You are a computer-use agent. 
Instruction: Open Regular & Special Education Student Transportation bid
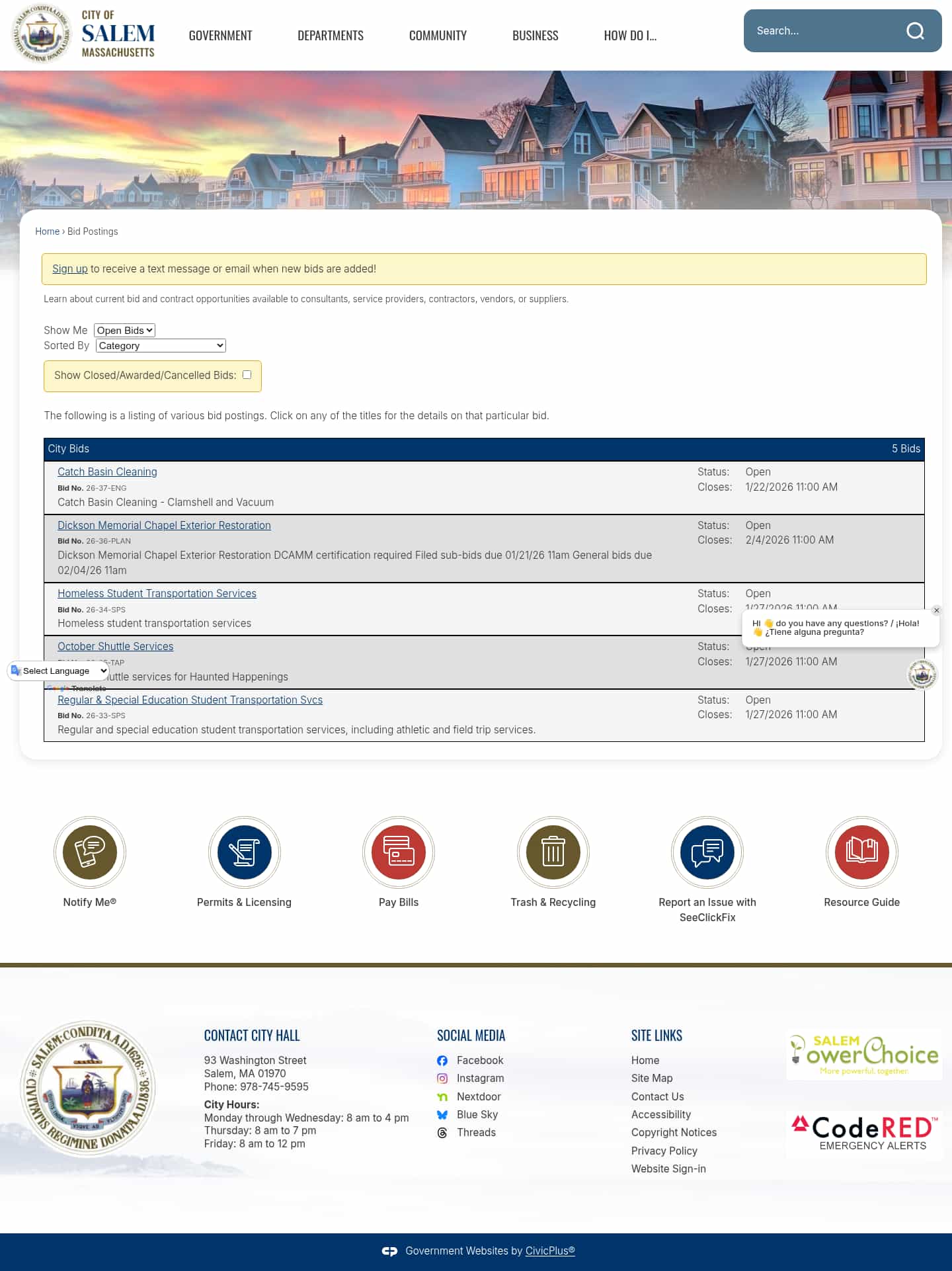(190, 700)
